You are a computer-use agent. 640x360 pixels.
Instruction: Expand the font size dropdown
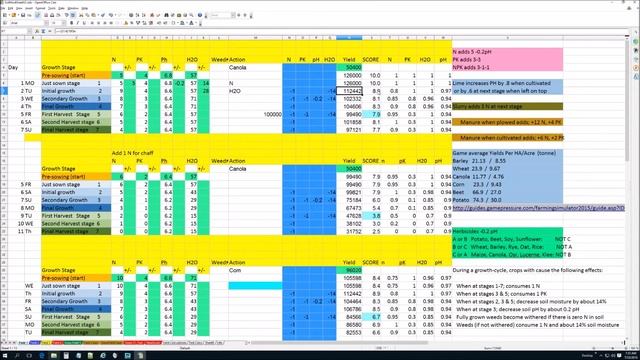[64, 23]
